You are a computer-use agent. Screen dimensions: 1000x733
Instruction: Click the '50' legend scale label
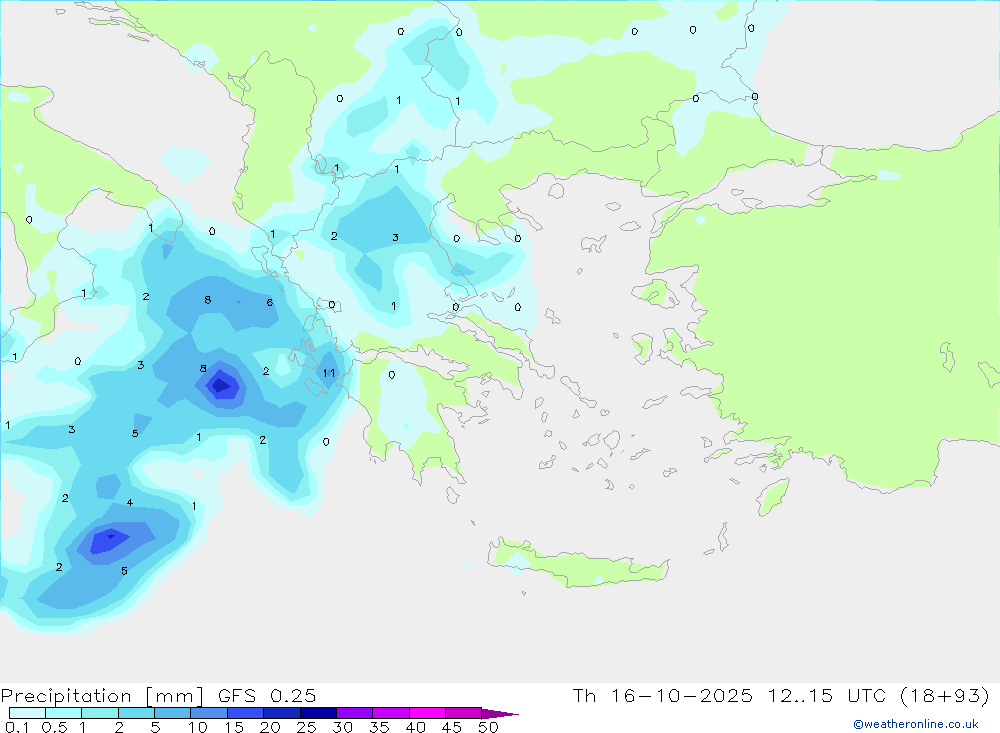(x=488, y=727)
